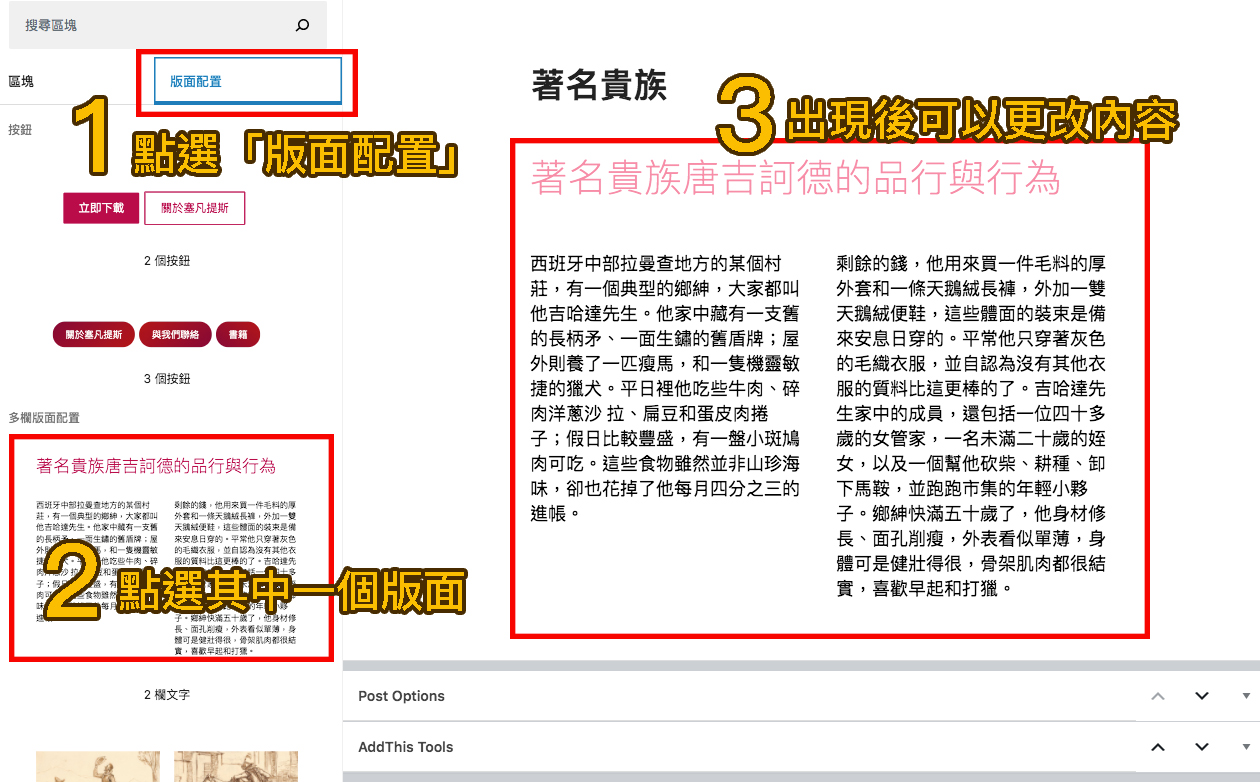The width and height of the screenshot is (1260, 782).
Task: Move the Post Options panel down
Action: coord(1201,696)
